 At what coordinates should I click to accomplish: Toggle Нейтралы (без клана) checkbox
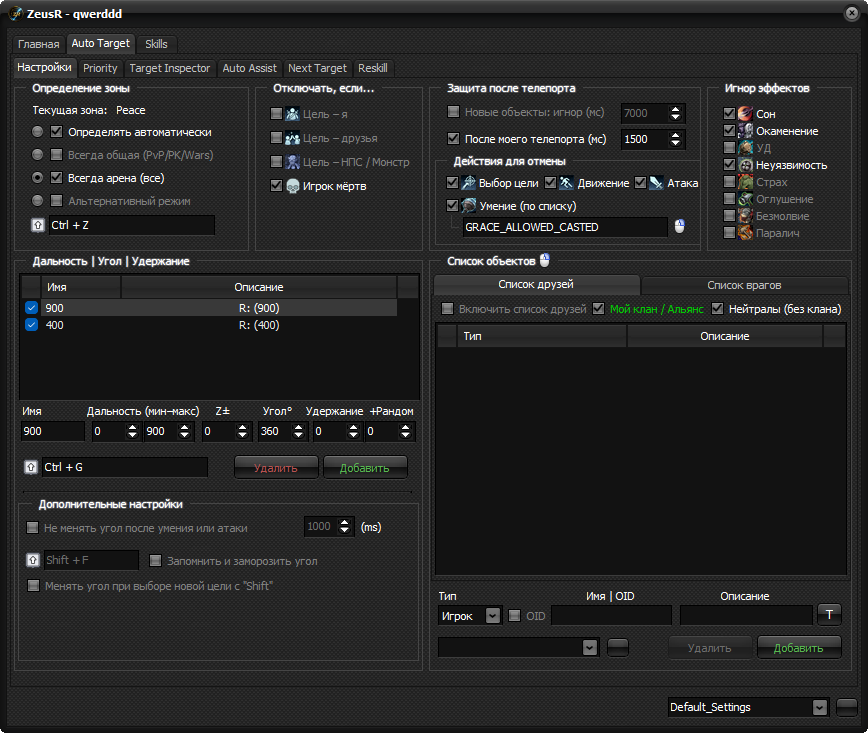[x=717, y=308]
